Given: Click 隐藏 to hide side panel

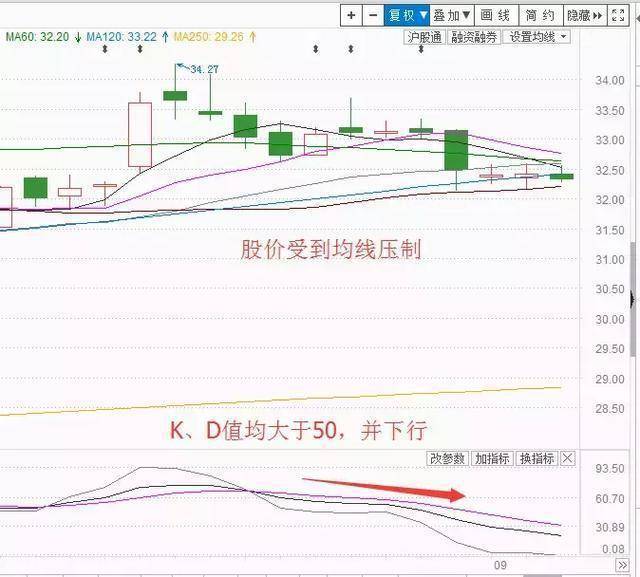Looking at the screenshot, I should tap(585, 16).
